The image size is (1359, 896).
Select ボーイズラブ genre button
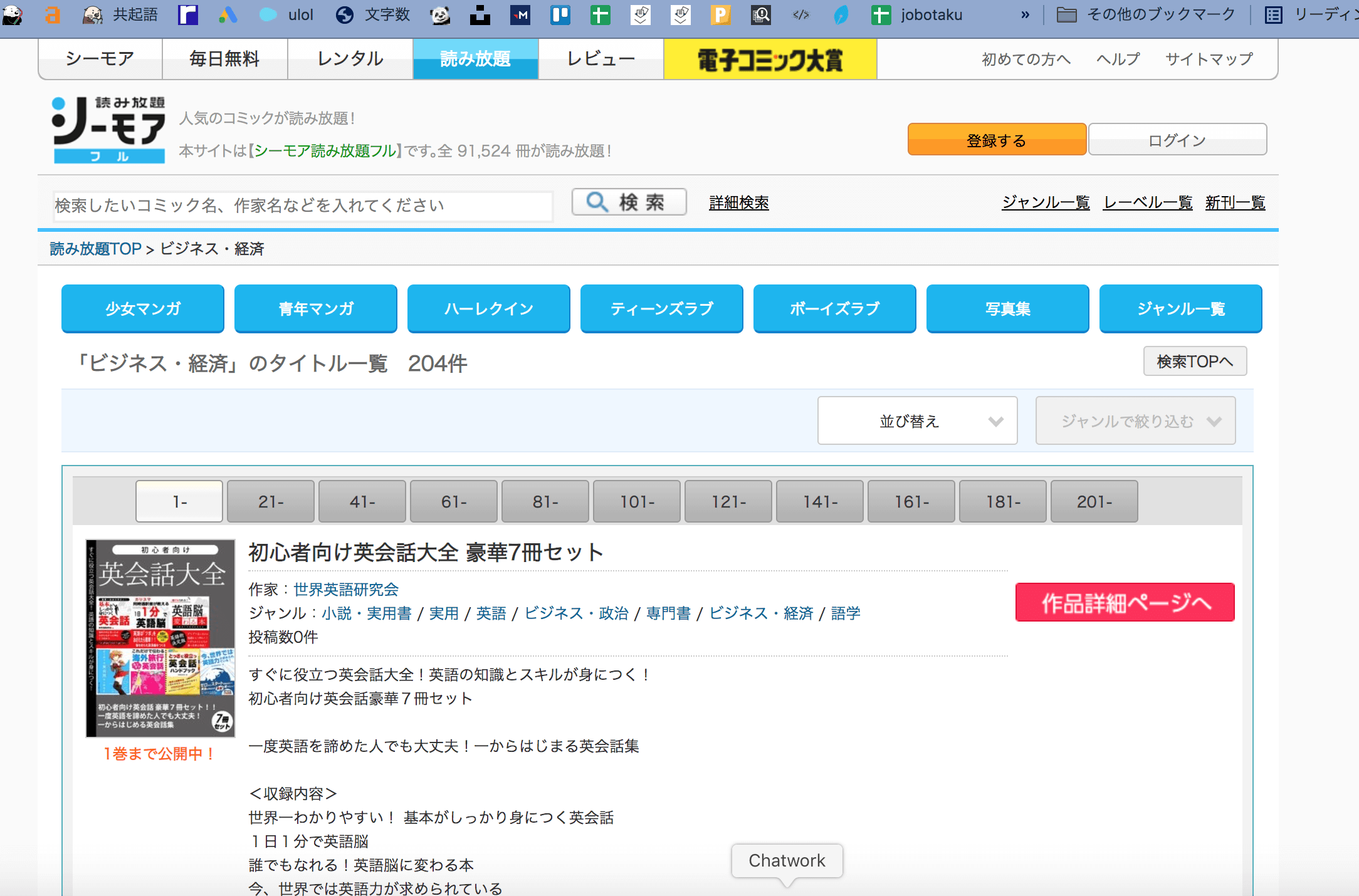click(835, 308)
